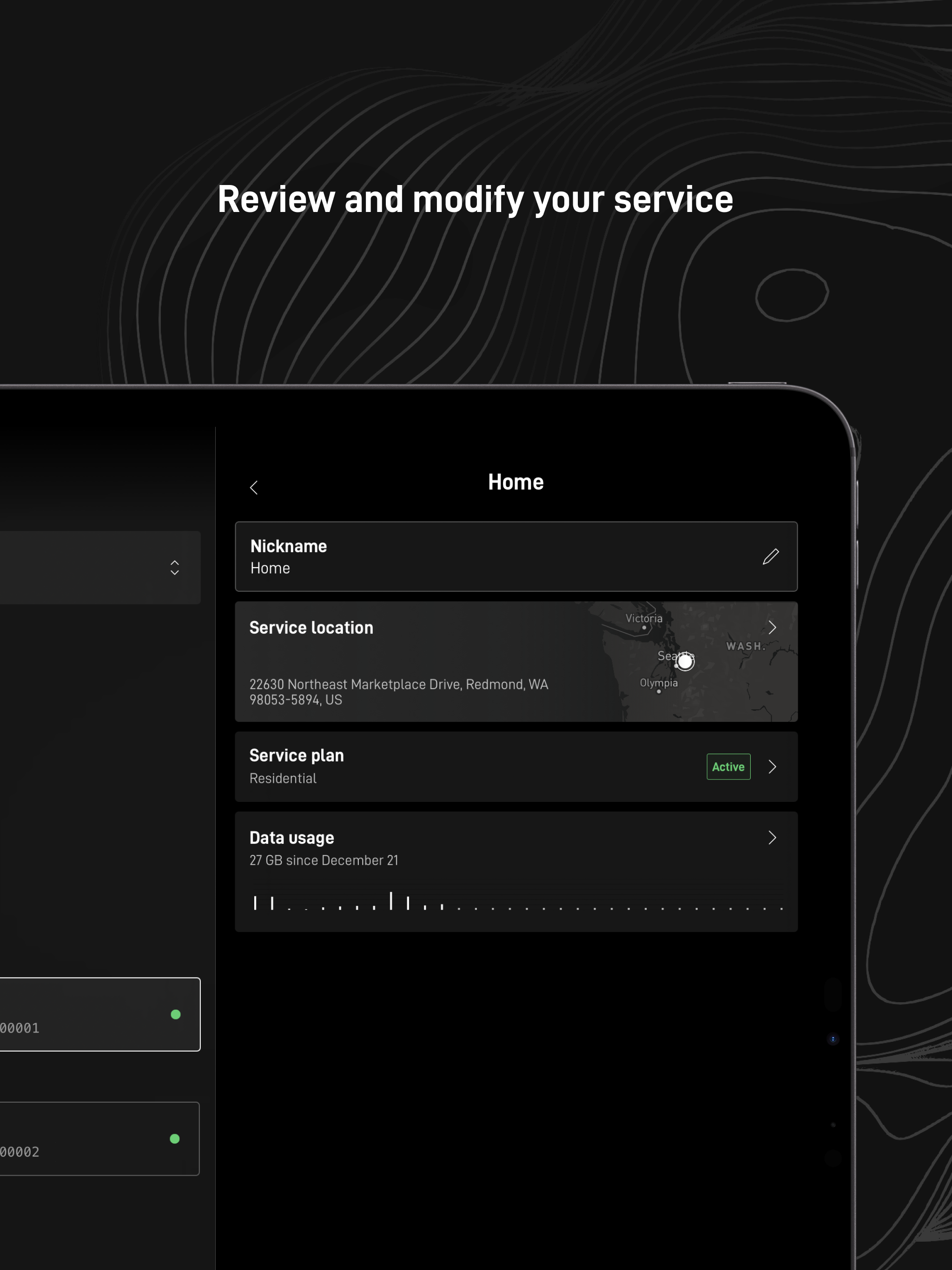This screenshot has height=1270, width=952.
Task: Click the first bar in data usage chart
Action: 255,903
